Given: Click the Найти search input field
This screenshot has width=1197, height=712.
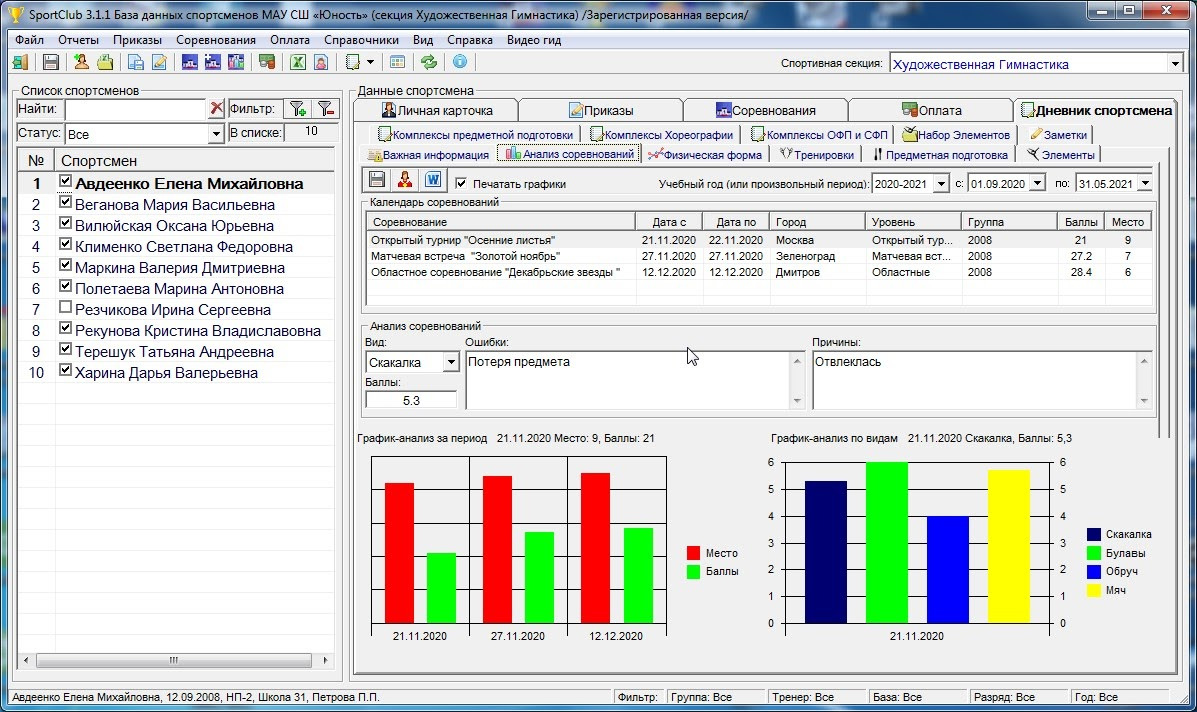Looking at the screenshot, I should pyautogui.click(x=134, y=109).
